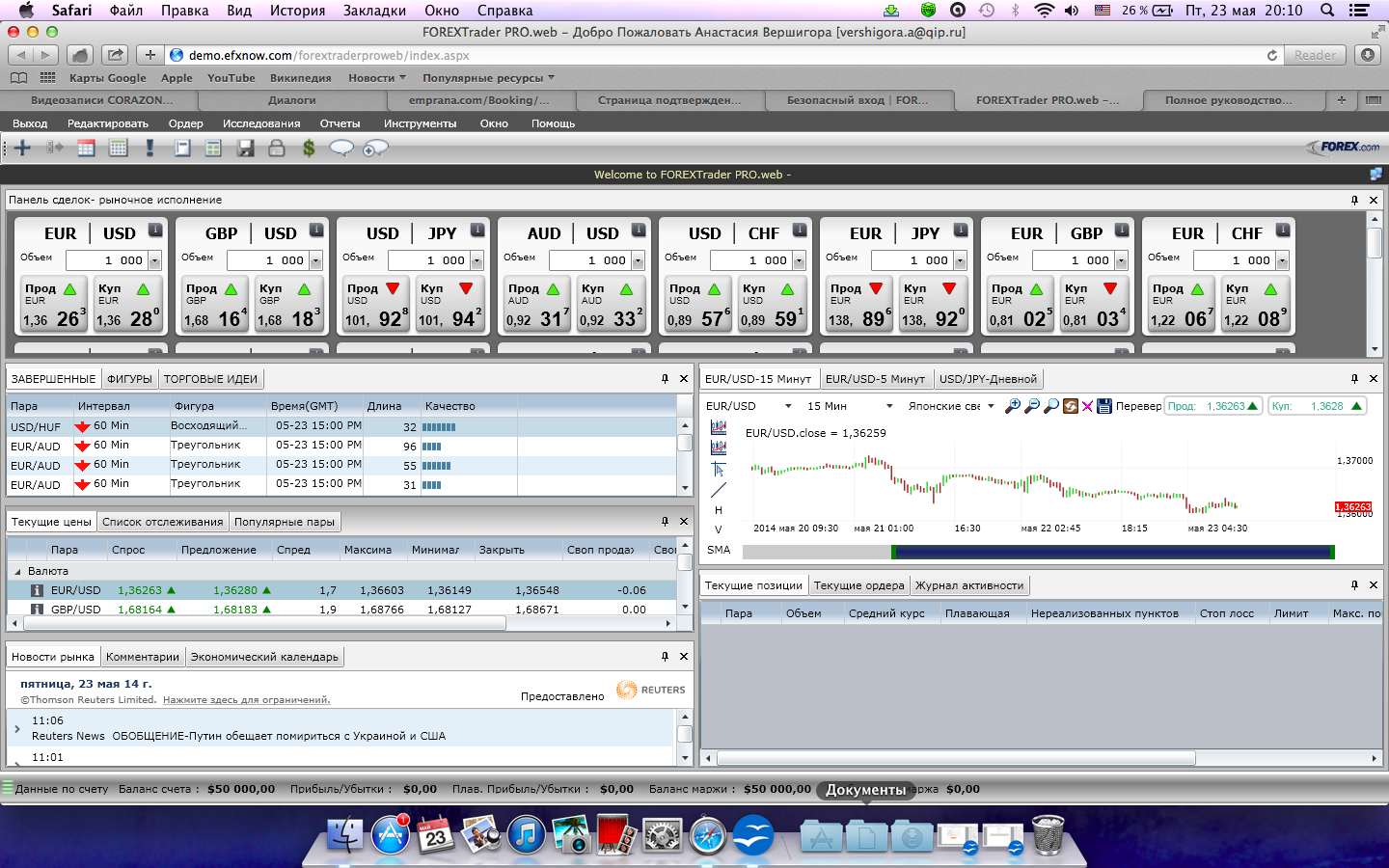This screenshot has width=1389, height=868.
Task: Select the horizontal line H tool
Action: click(x=719, y=510)
